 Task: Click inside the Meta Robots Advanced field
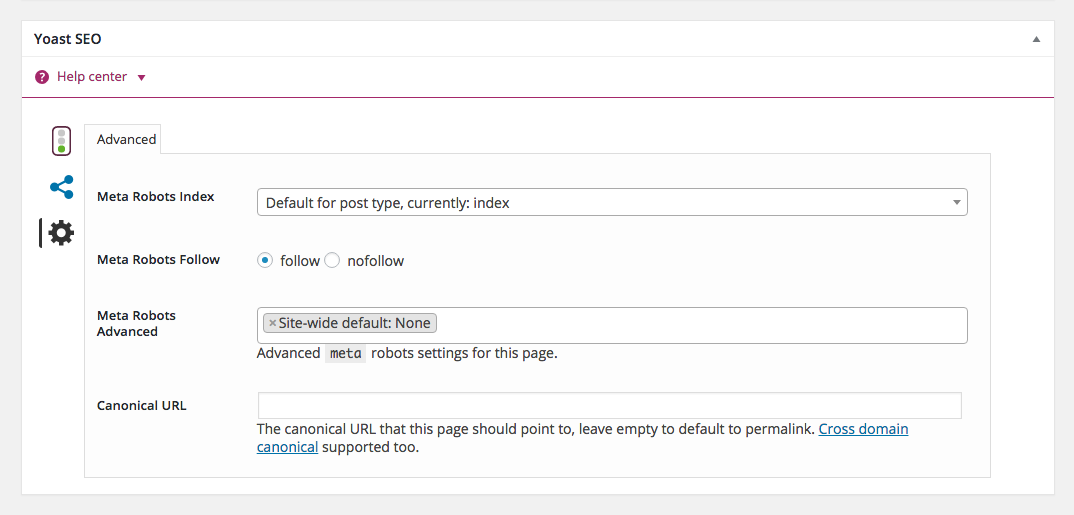[x=612, y=325]
